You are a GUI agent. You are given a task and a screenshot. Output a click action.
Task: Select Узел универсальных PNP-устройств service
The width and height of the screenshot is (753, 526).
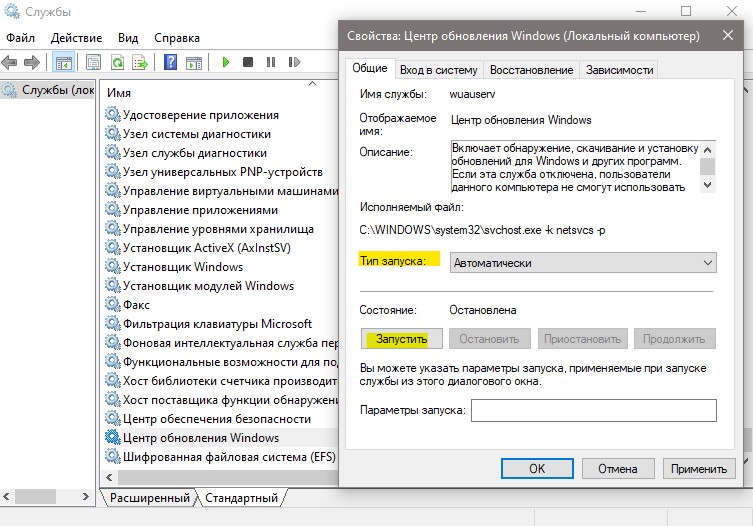pos(221,171)
